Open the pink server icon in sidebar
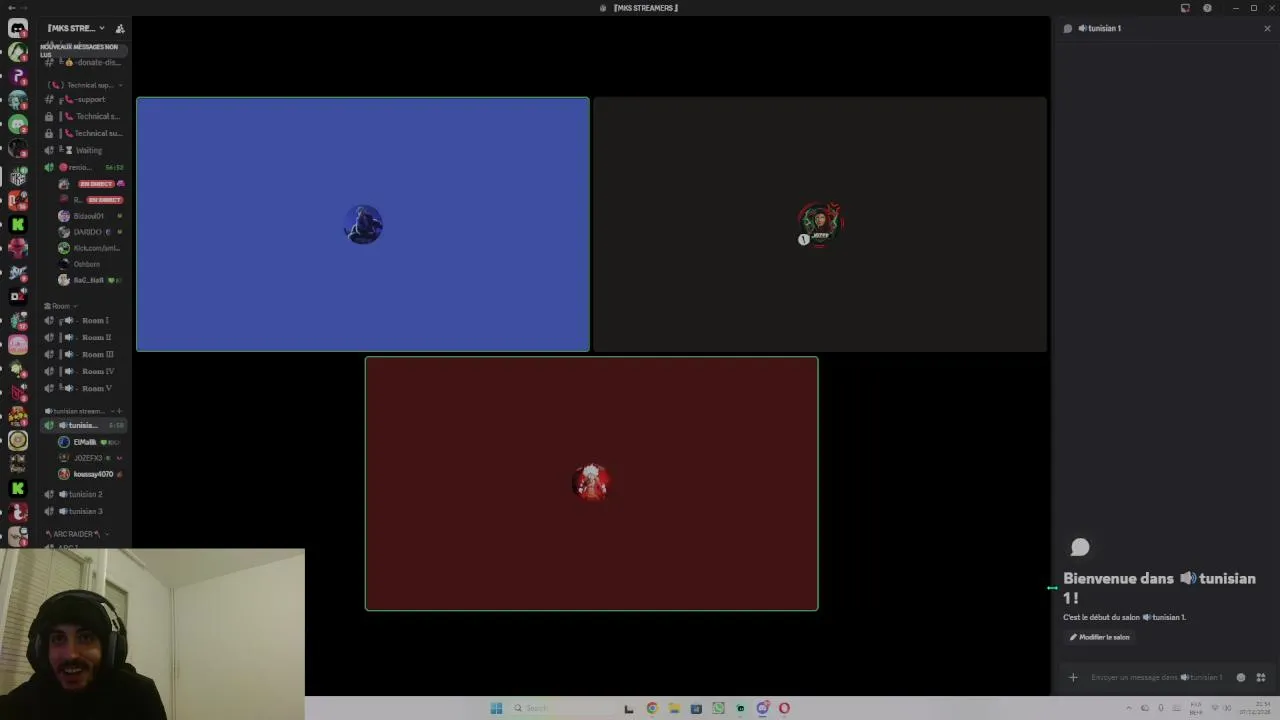Viewport: 1280px width, 720px height. [18, 345]
